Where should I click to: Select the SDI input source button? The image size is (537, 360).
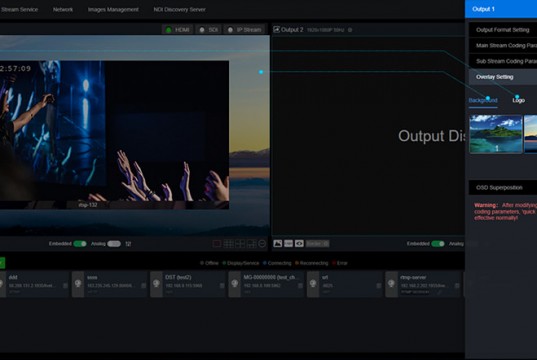click(209, 30)
